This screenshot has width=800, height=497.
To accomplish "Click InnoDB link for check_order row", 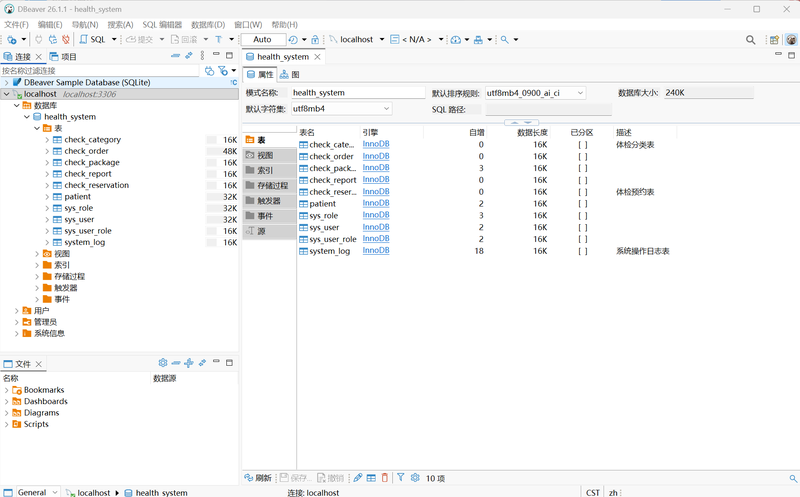I will pos(376,156).
